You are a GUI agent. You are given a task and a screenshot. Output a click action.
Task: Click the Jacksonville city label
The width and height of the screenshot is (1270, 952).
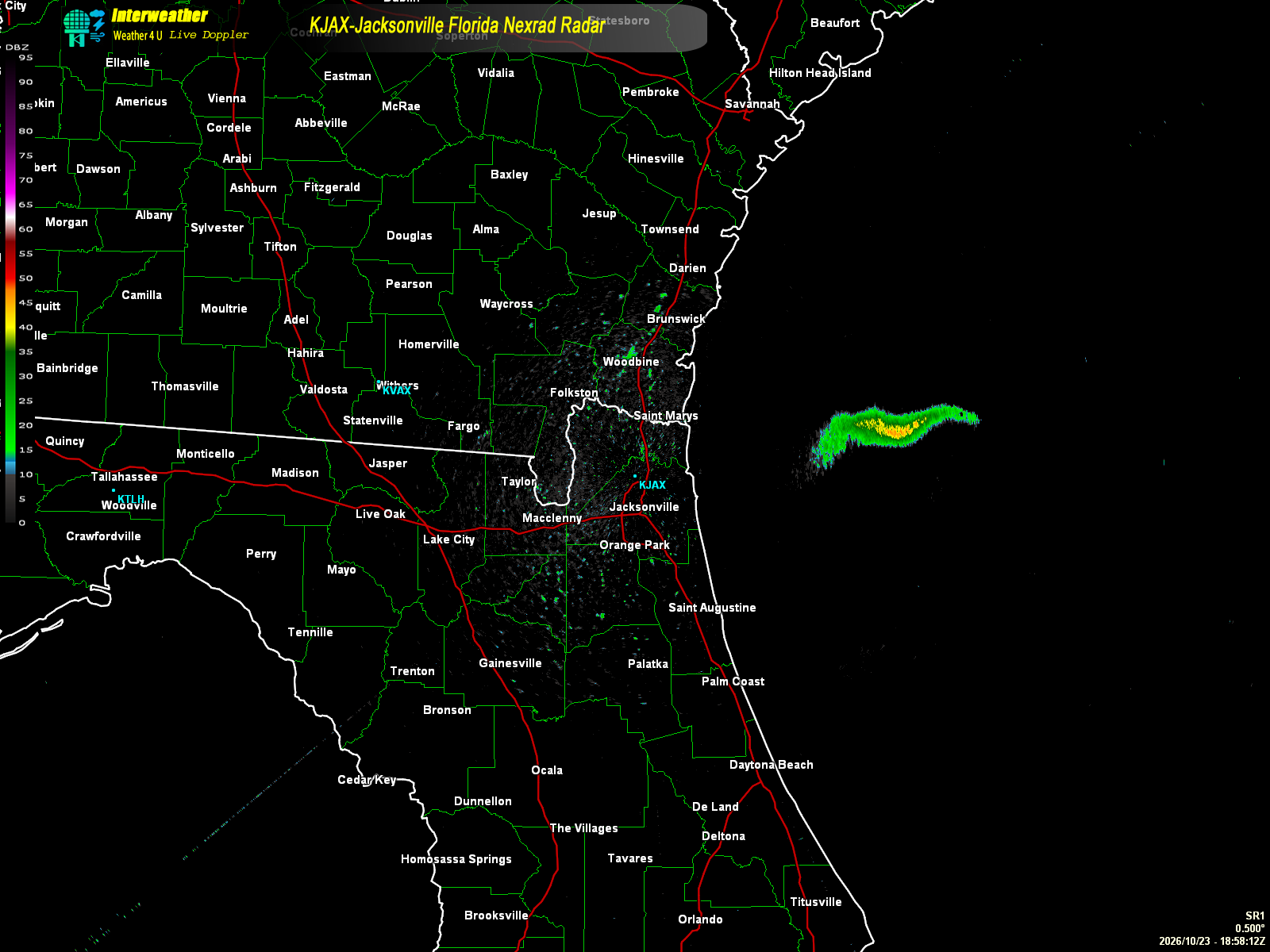coord(645,507)
